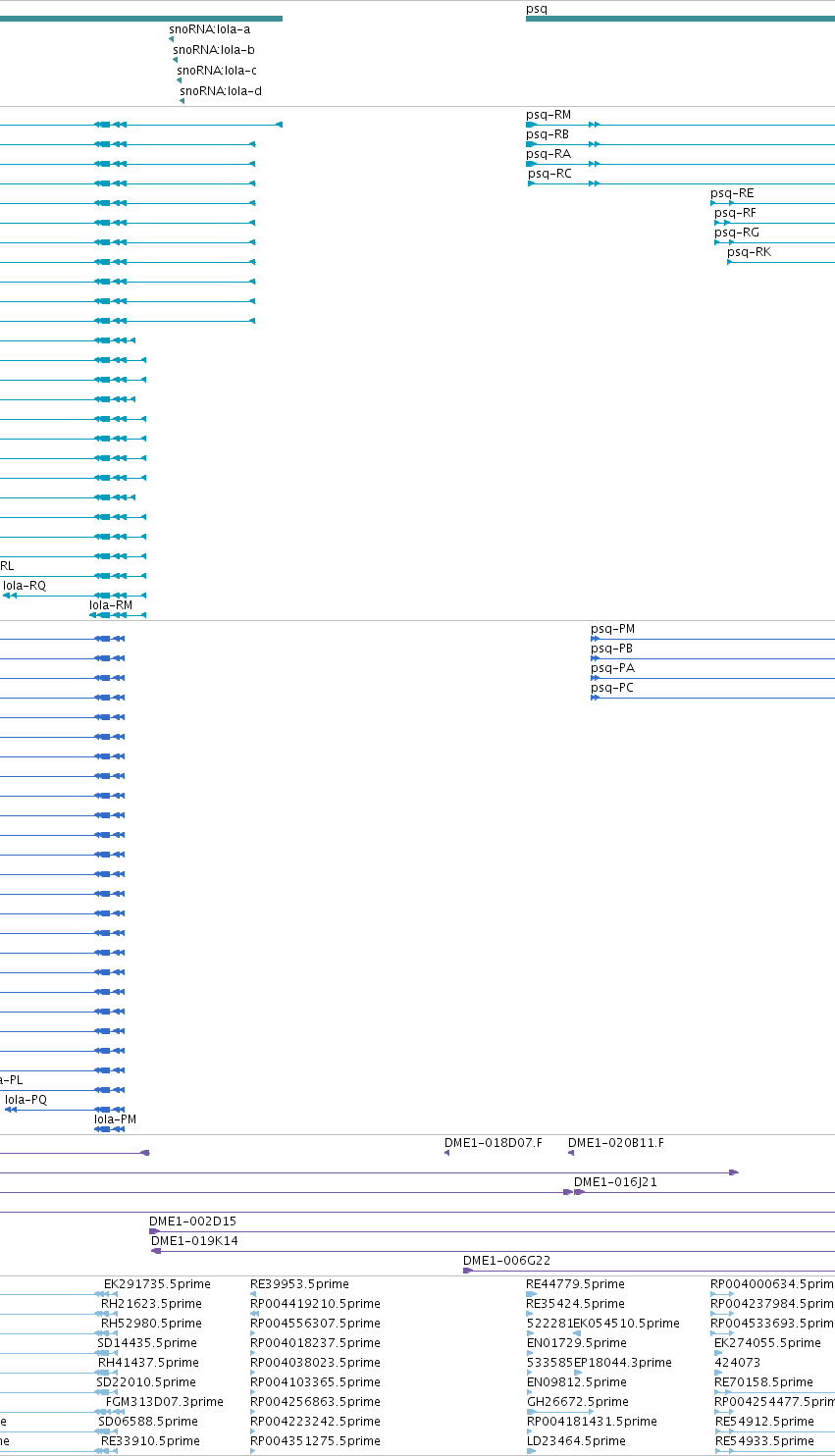Click the 424073 feature label

(737, 1363)
